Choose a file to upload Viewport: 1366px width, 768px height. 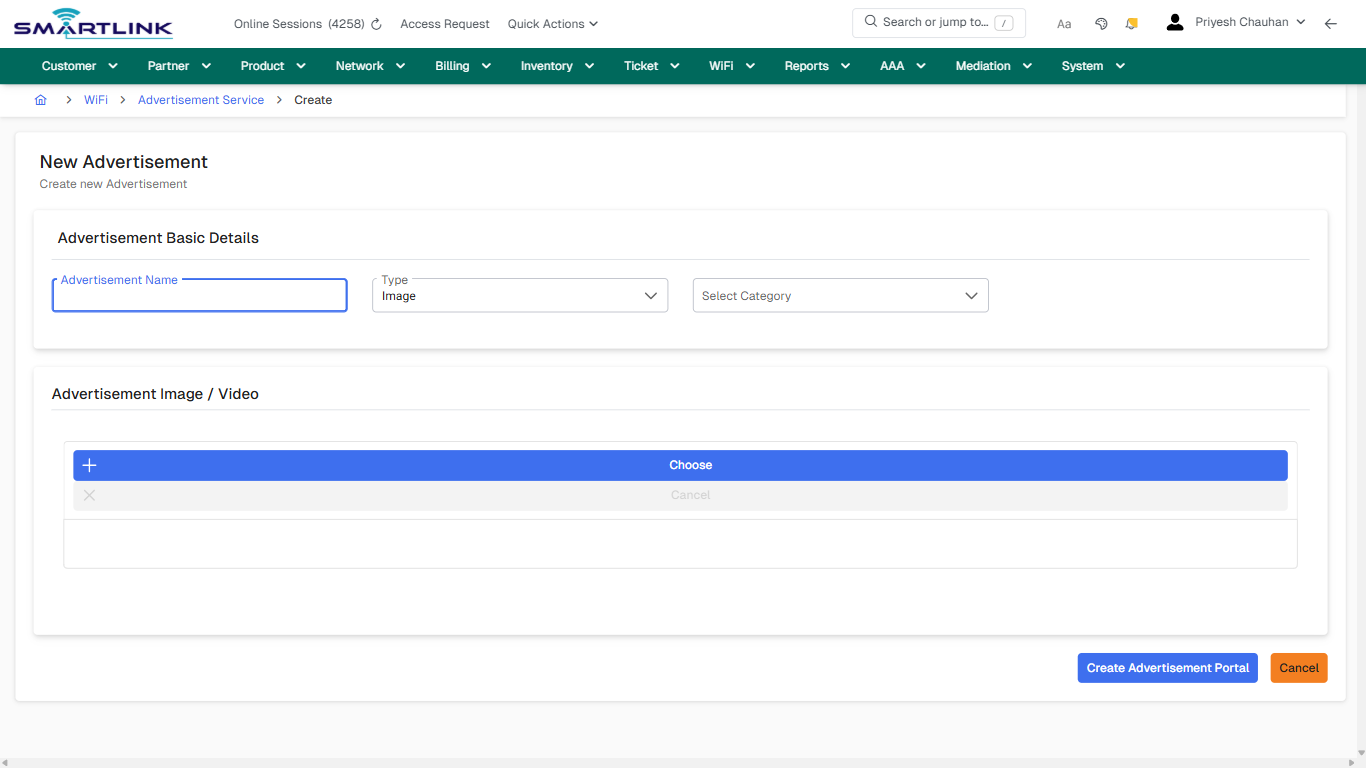[690, 464]
